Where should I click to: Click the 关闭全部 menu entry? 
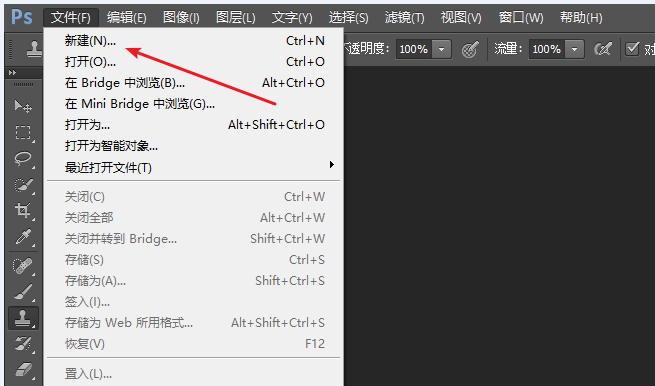(194, 218)
